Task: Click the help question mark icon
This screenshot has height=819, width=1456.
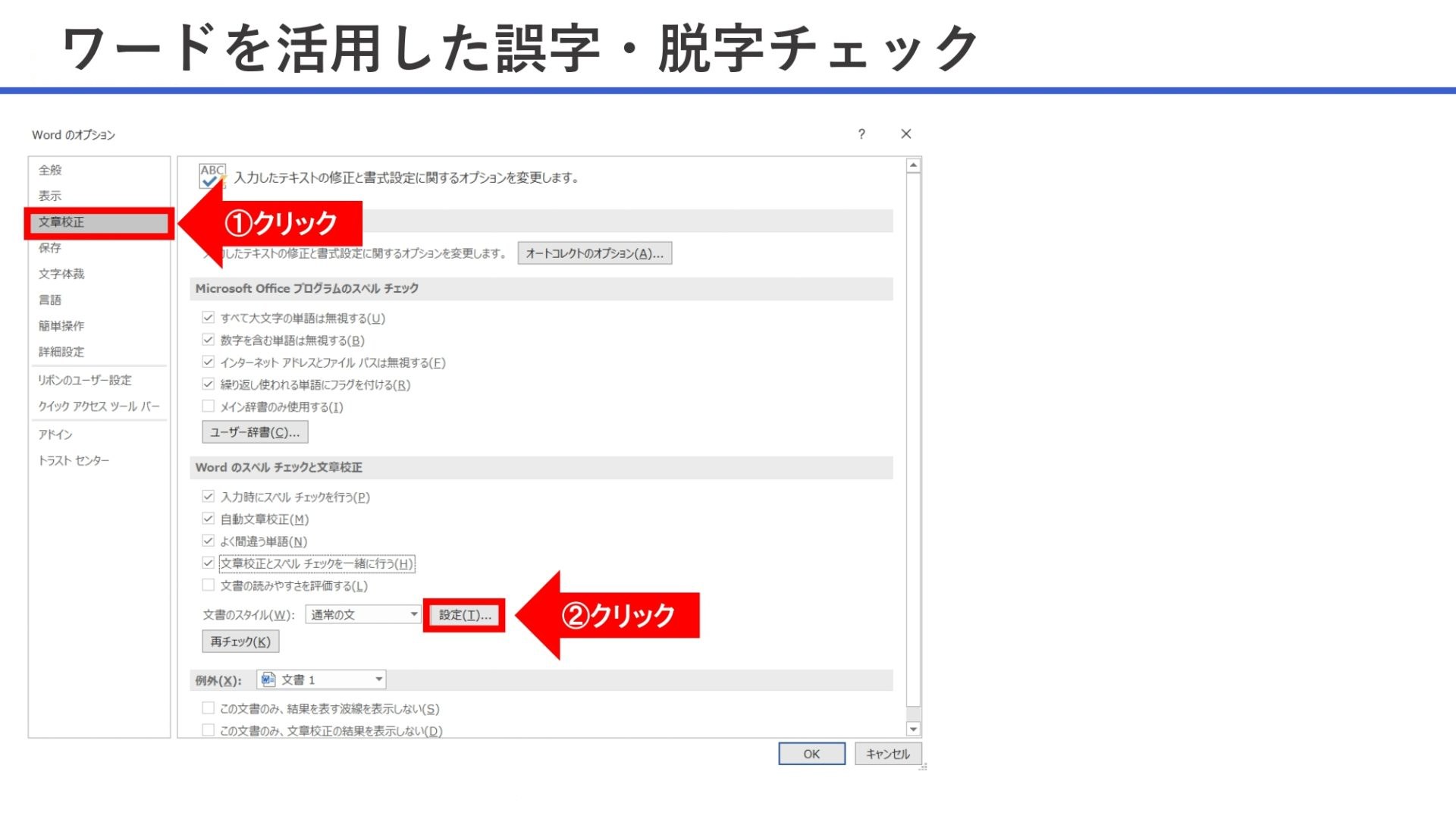Action: pos(861,134)
